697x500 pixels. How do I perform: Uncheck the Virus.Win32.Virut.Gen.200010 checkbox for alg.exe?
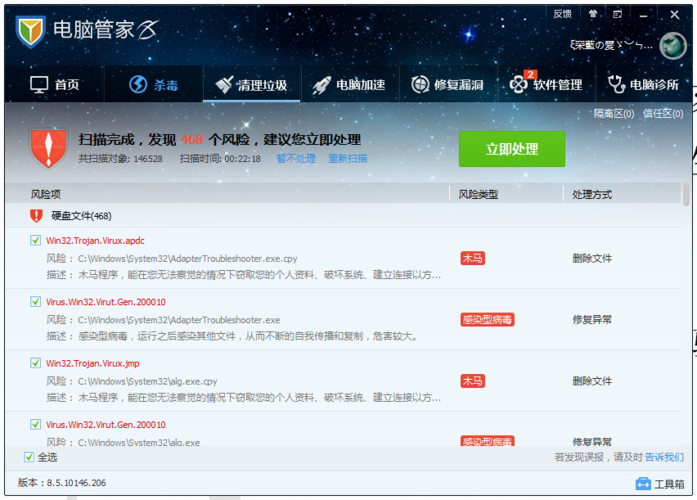coord(36,424)
